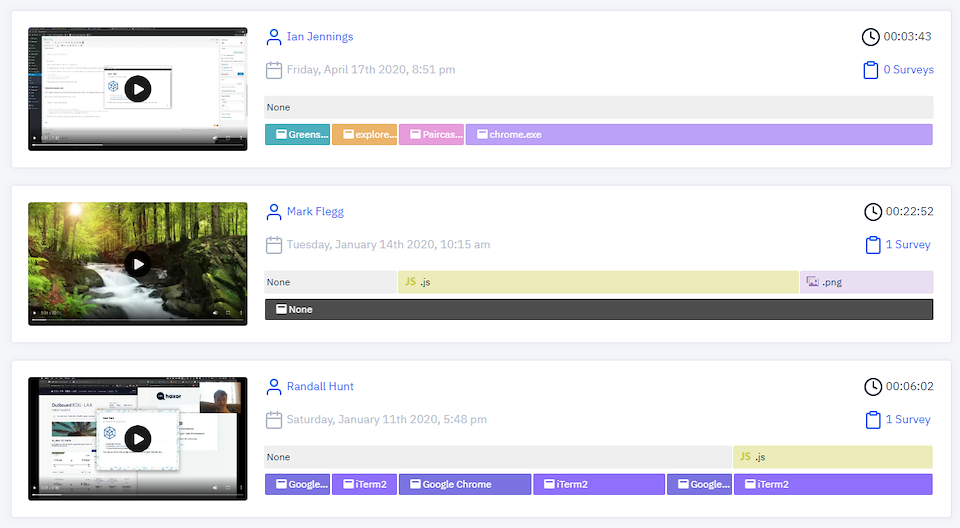This screenshot has width=960, height=528.
Task: Select gray None segment in Randall Hunt card
Action: pyautogui.click(x=498, y=457)
